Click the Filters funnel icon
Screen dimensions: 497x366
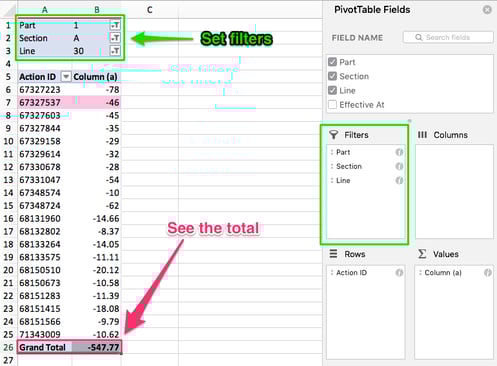click(x=333, y=135)
